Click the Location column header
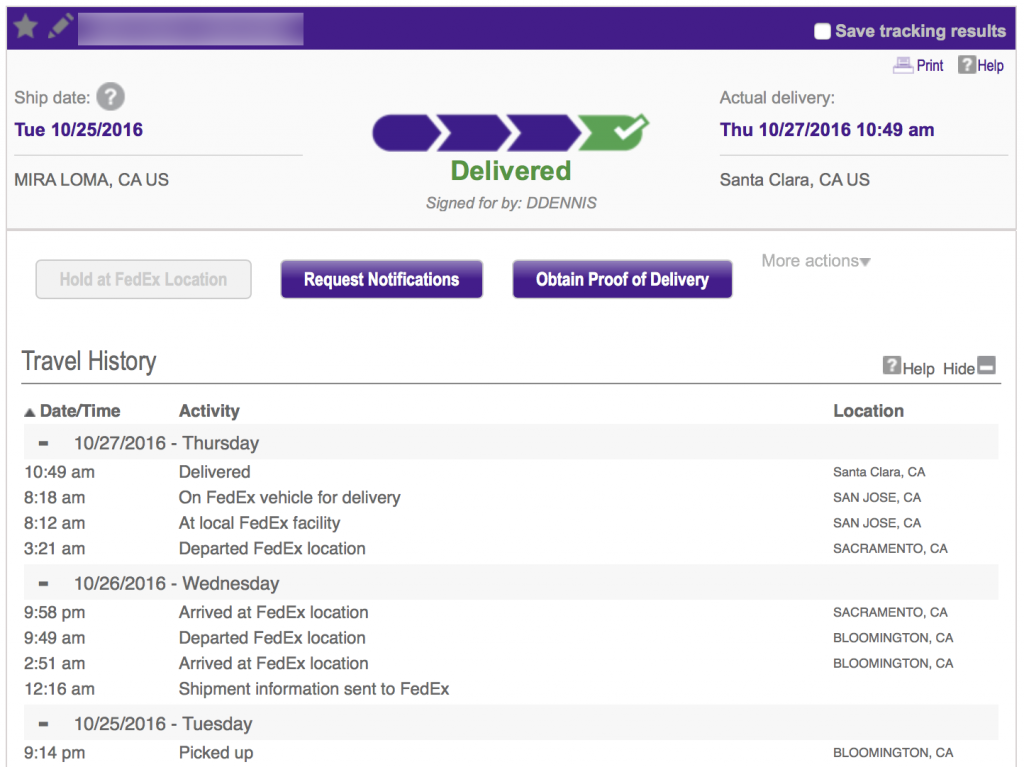Screen dimensions: 1024x767 coord(868,411)
